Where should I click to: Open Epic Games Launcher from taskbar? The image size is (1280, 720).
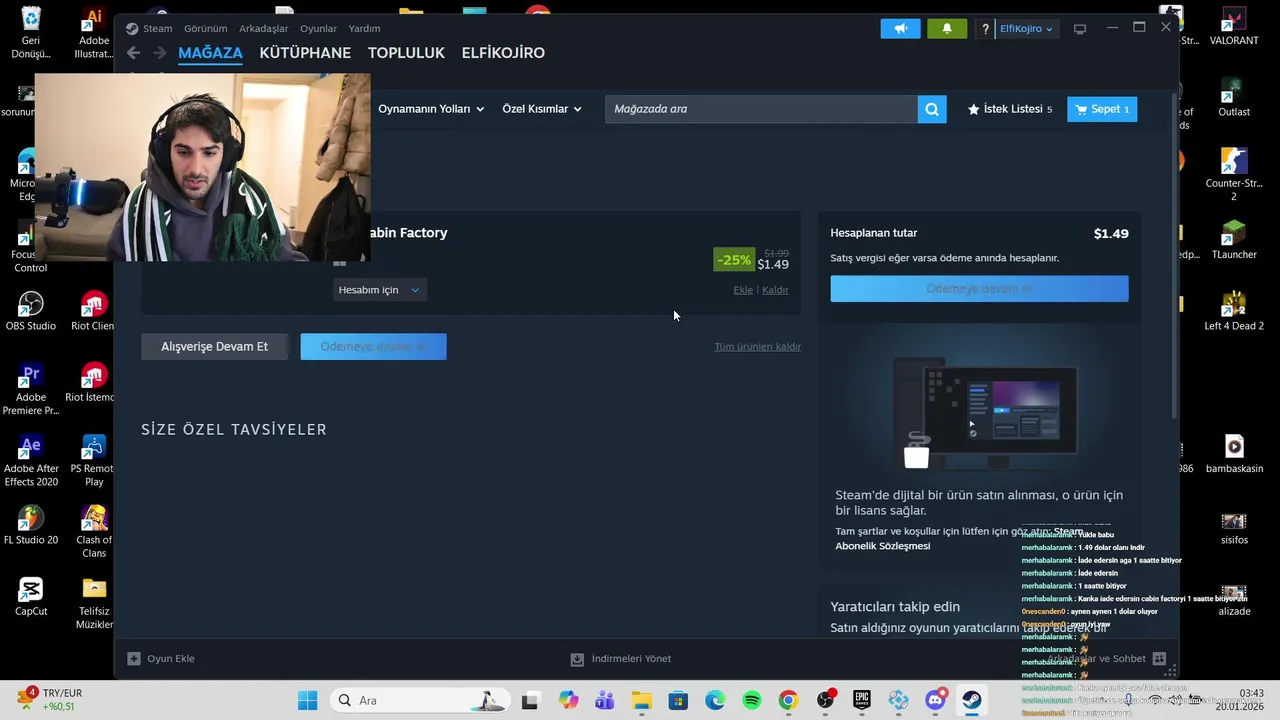tap(862, 700)
